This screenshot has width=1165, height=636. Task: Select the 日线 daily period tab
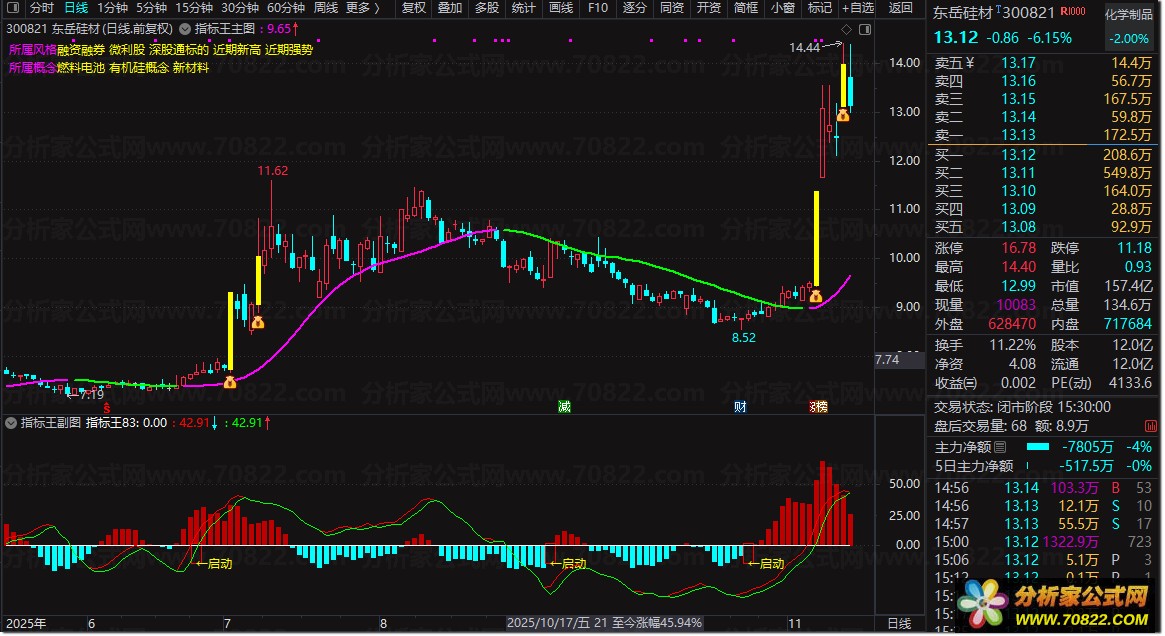tap(76, 7)
